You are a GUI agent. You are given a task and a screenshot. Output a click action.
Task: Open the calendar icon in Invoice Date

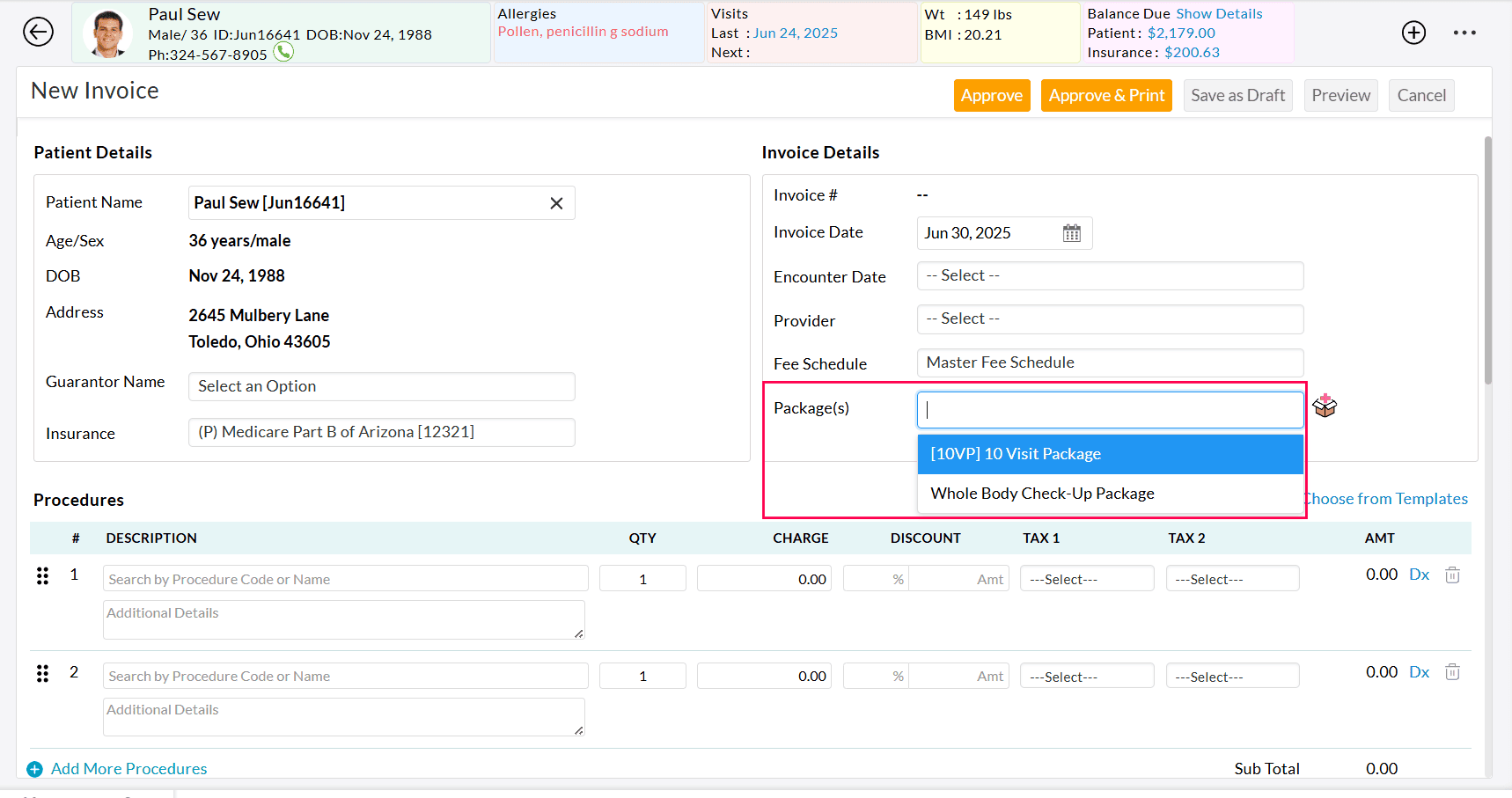tap(1071, 232)
